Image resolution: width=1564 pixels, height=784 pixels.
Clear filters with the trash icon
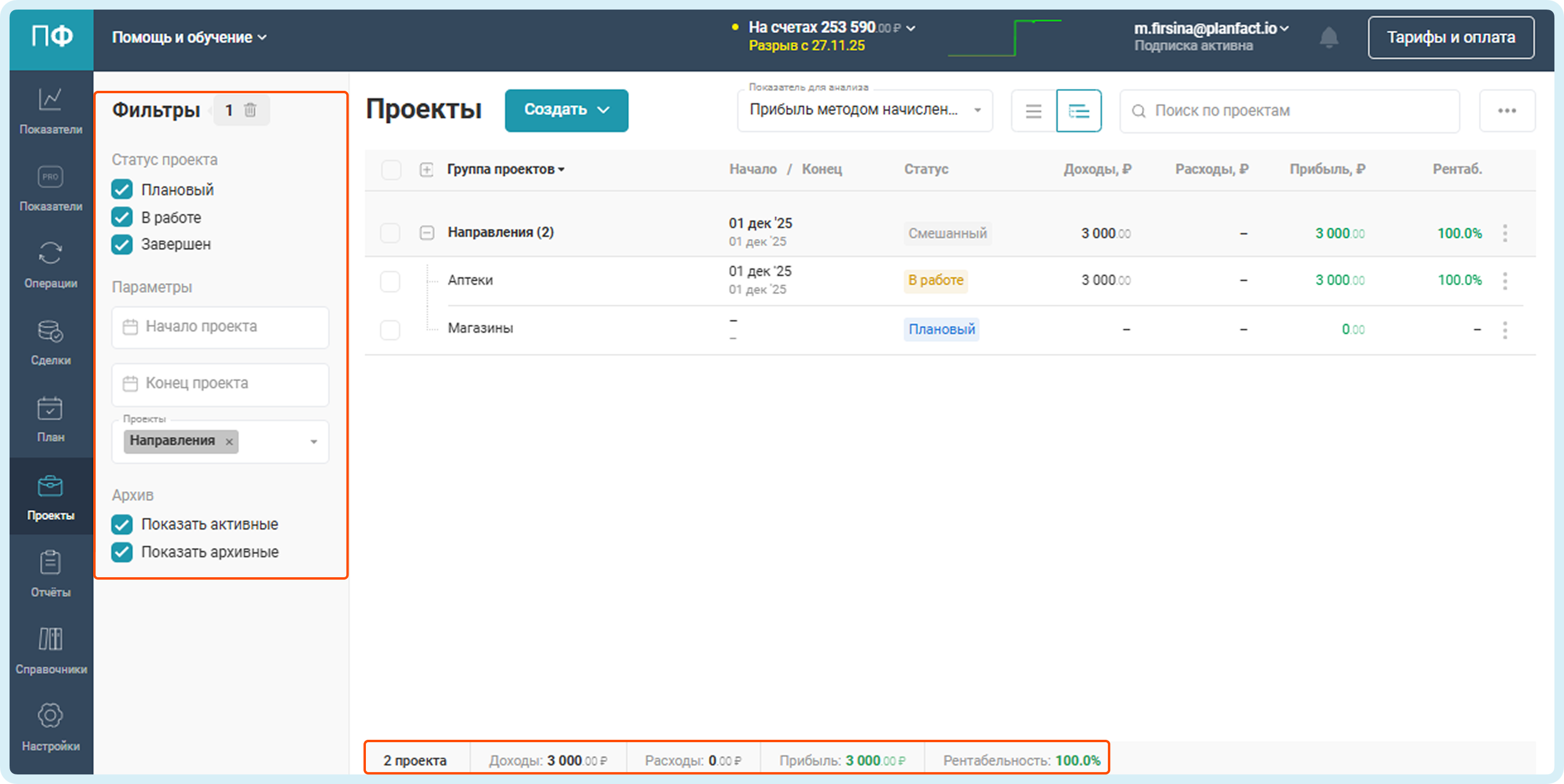(250, 110)
